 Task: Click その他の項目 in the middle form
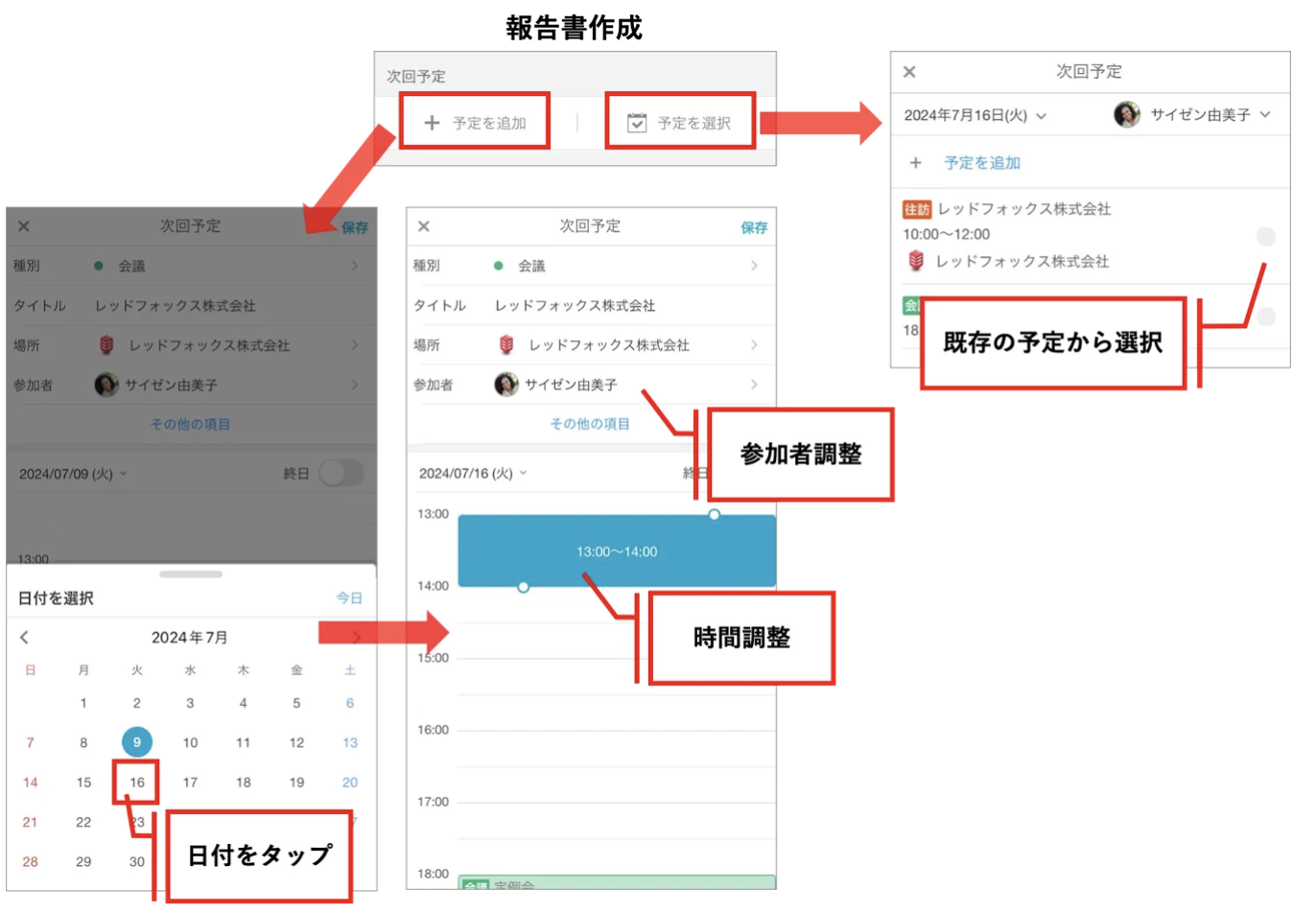click(590, 424)
